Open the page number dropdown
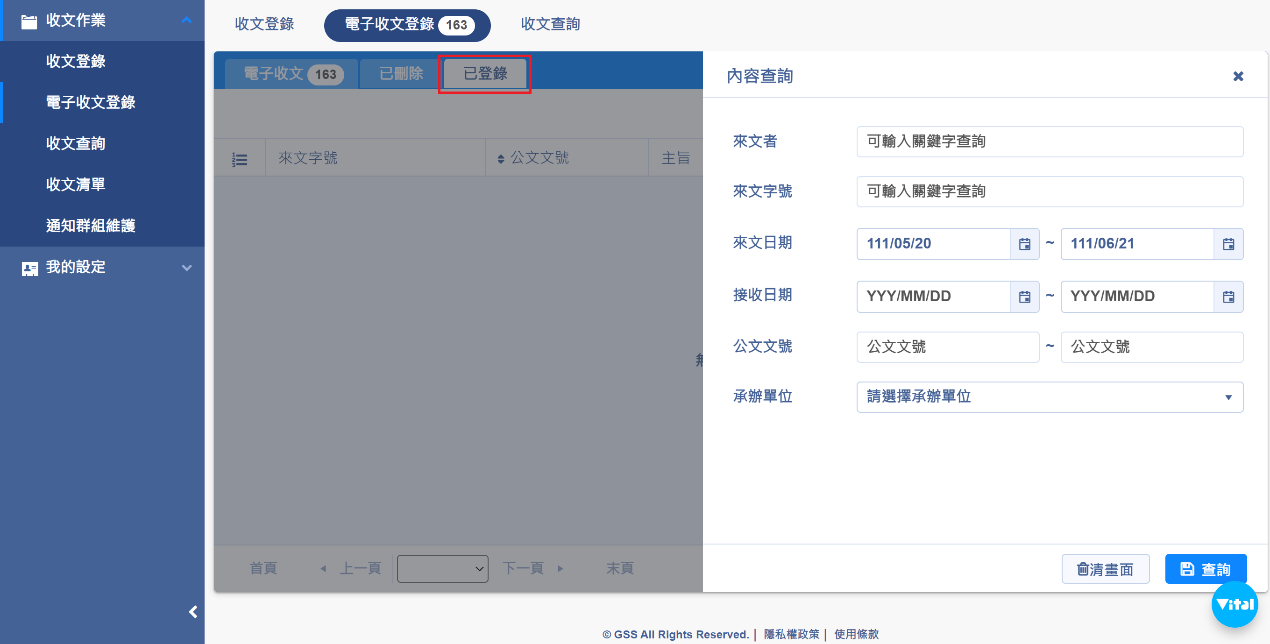Screen dimensions: 1270x644 pyautogui.click(x=442, y=568)
